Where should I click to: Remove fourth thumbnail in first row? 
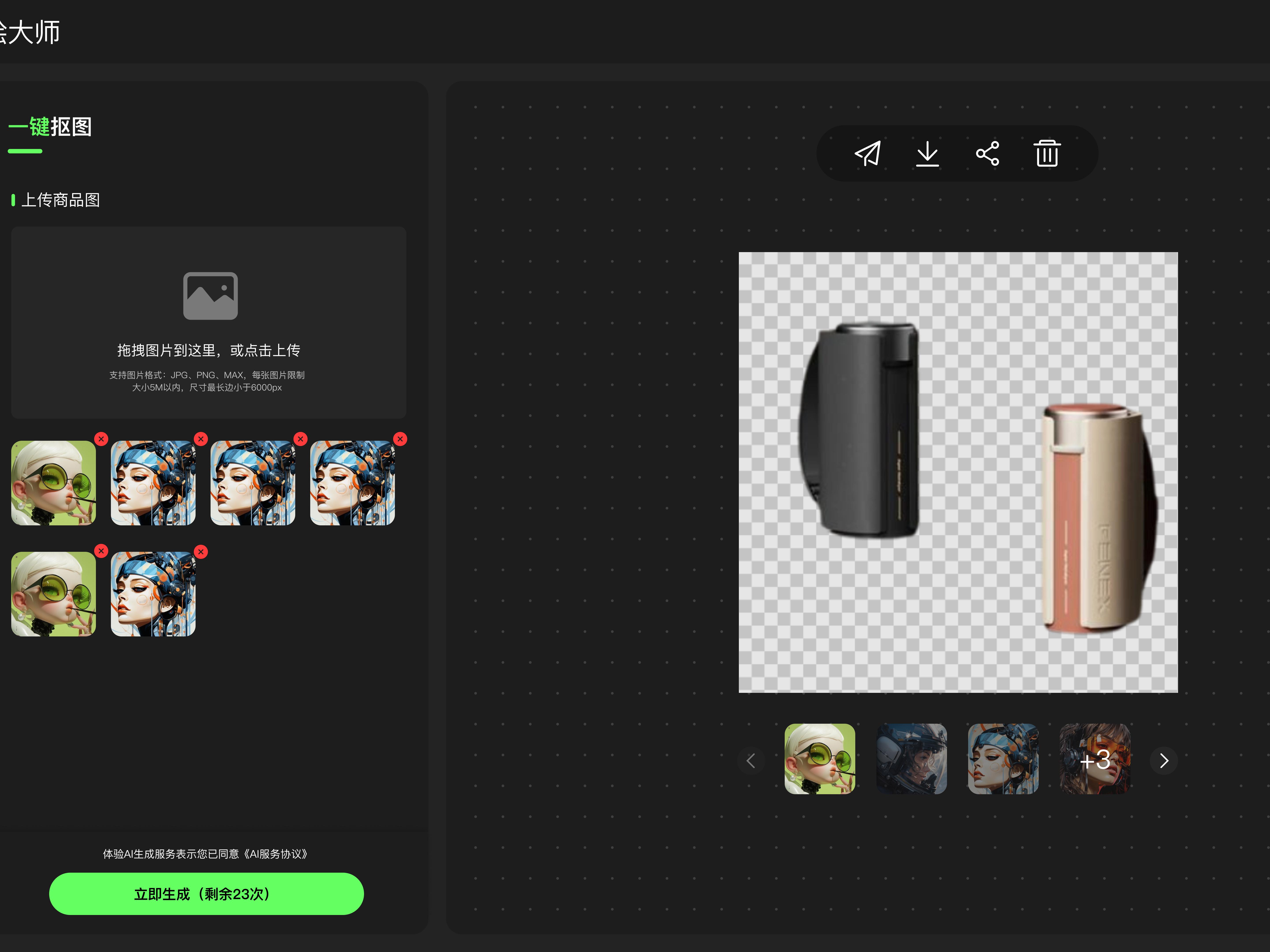tap(400, 439)
